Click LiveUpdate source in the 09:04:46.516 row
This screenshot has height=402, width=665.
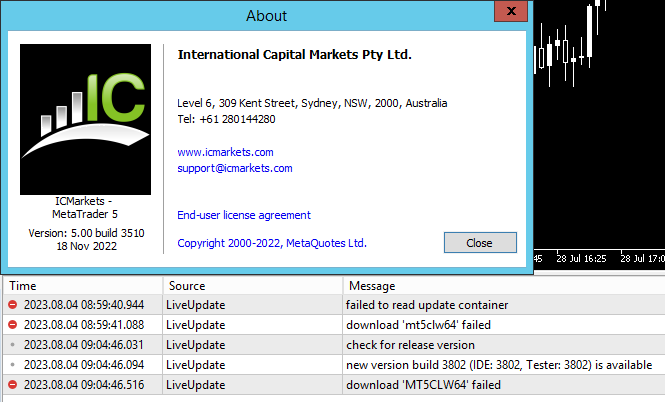coord(196,385)
